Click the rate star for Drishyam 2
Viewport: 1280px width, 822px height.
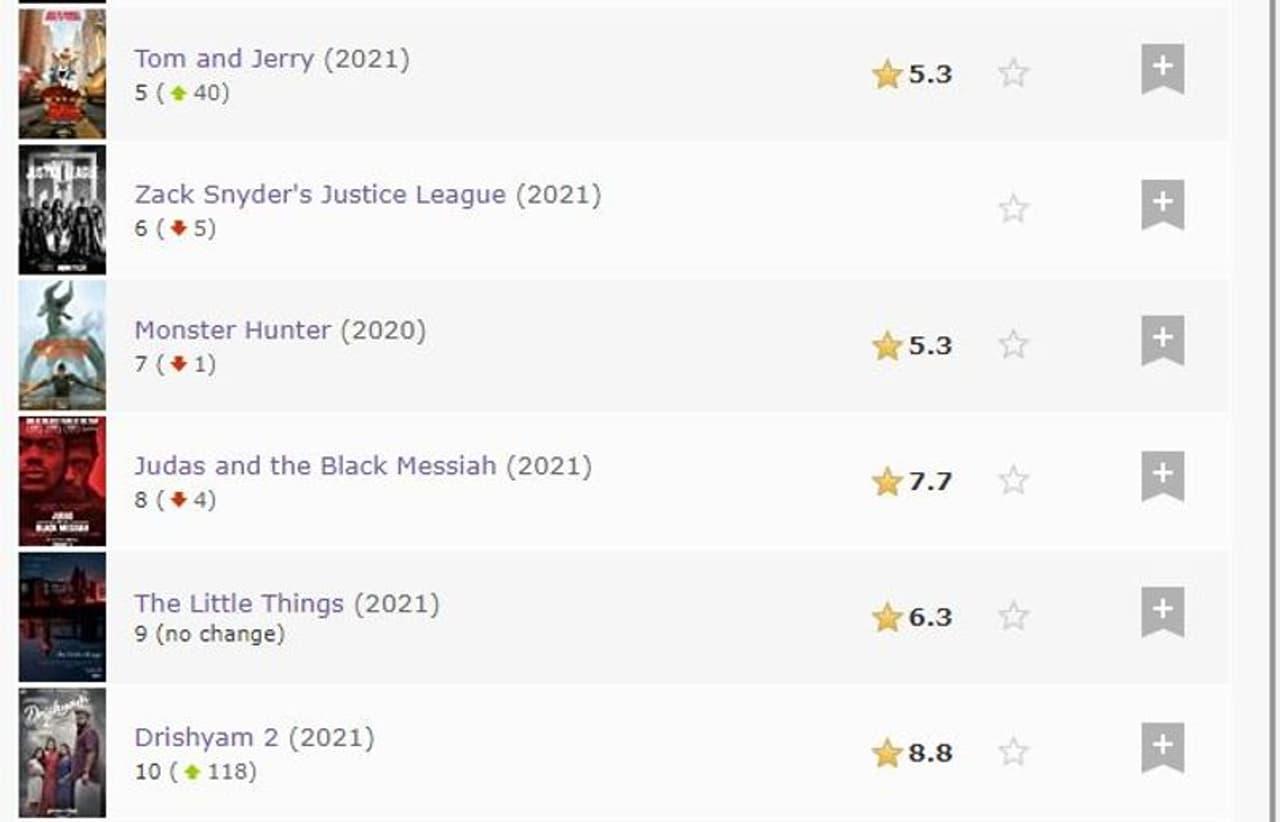coord(1013,752)
